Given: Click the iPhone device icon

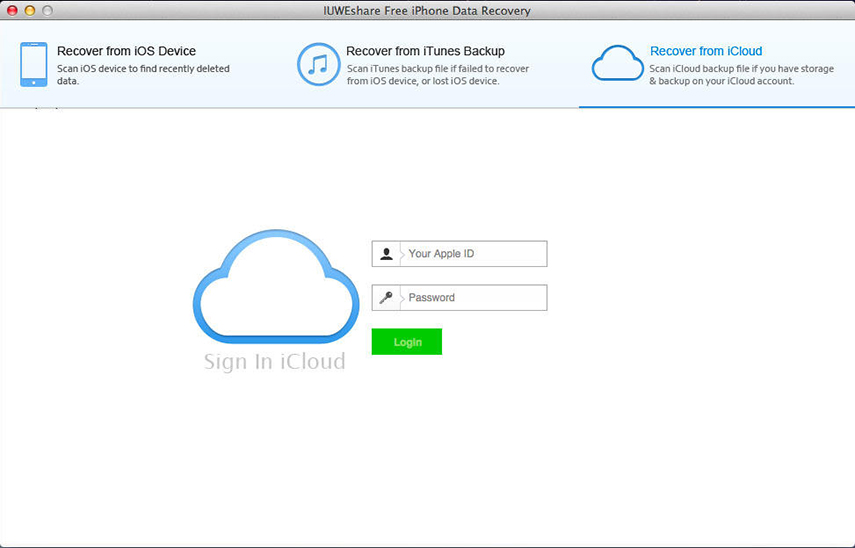Looking at the screenshot, I should pyautogui.click(x=34, y=64).
